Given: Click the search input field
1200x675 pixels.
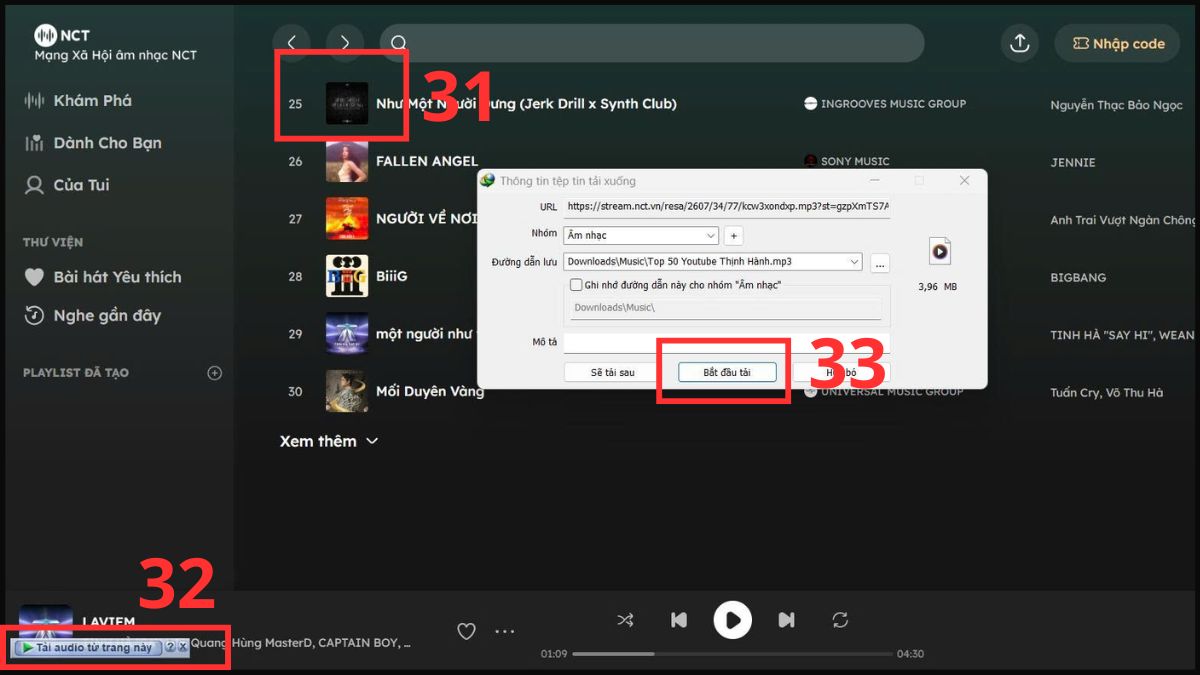Looking at the screenshot, I should [x=652, y=43].
